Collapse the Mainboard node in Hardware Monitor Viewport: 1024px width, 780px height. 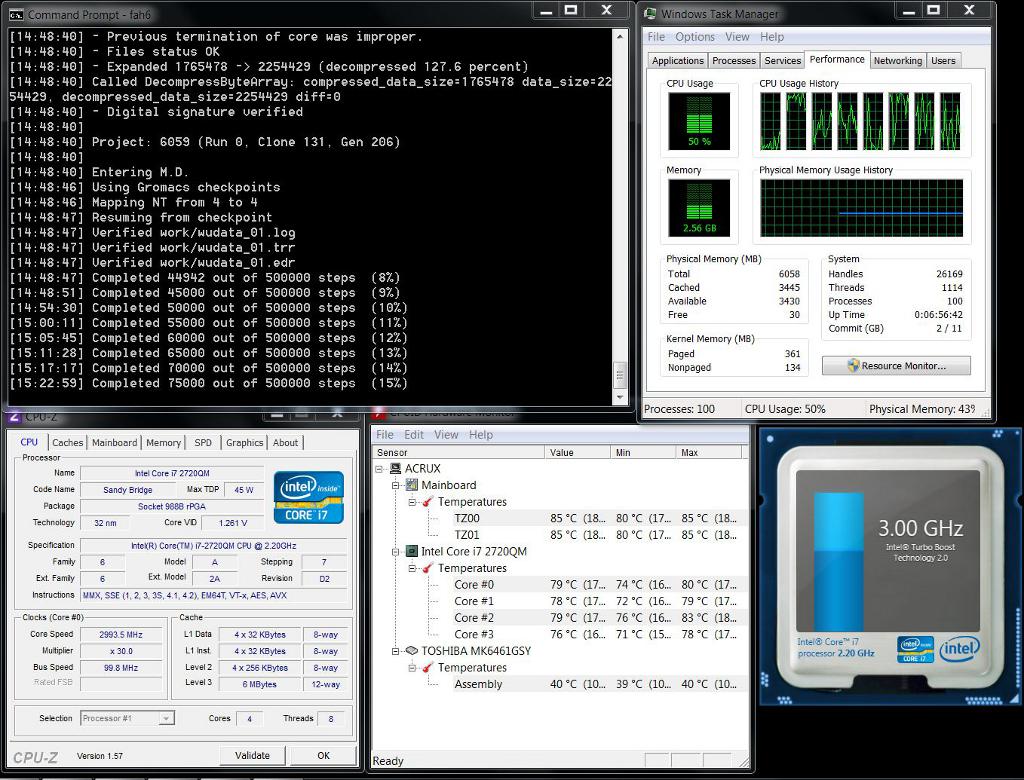[396, 485]
